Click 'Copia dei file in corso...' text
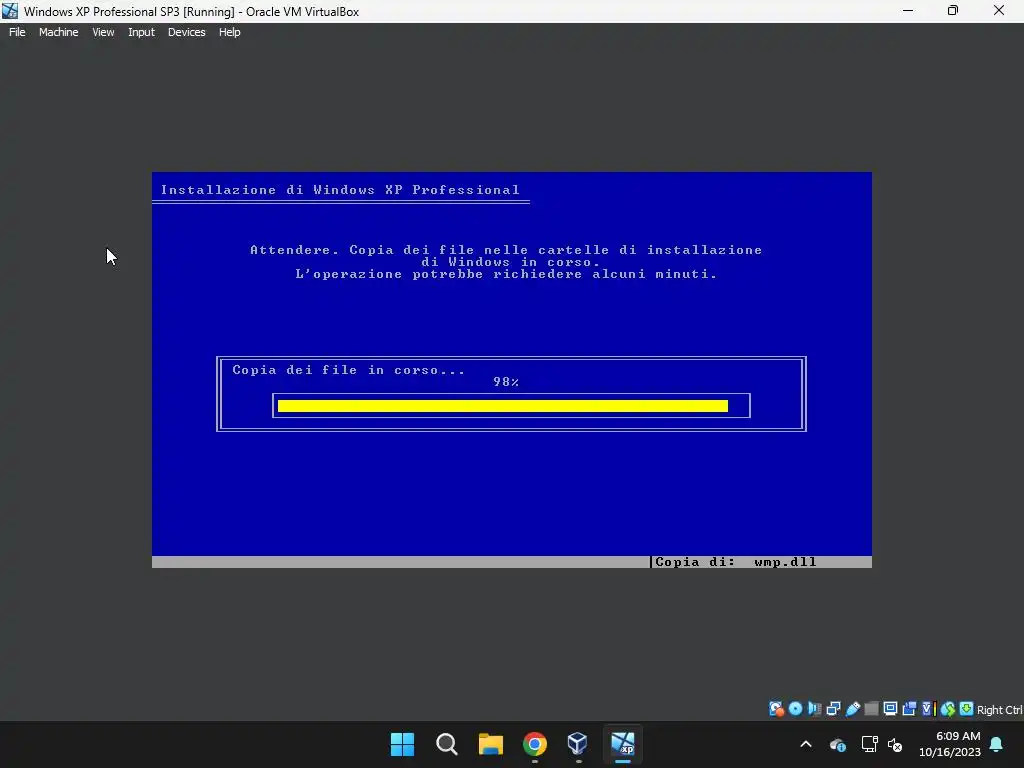The height and width of the screenshot is (768, 1024). [x=349, y=370]
